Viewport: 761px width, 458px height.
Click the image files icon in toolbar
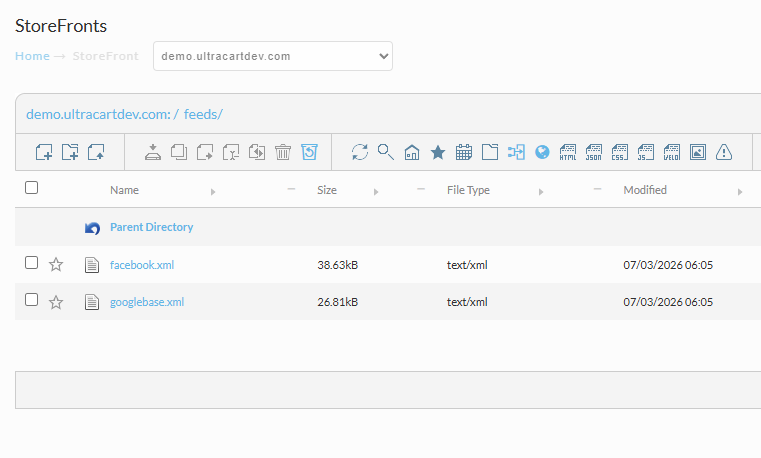(698, 152)
